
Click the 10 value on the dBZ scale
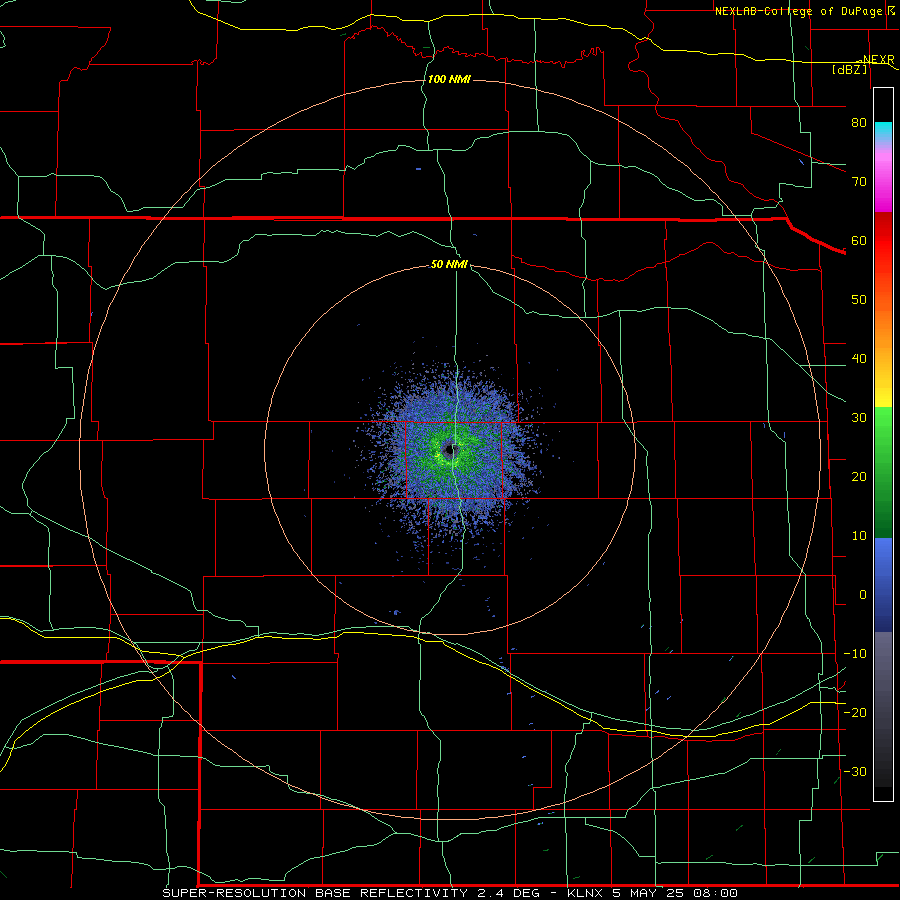click(x=859, y=536)
